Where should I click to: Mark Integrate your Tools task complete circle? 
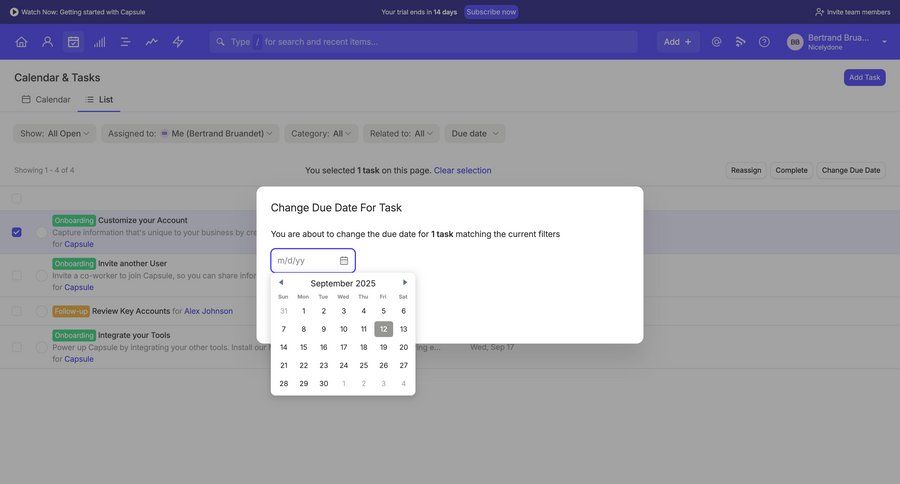click(41, 347)
